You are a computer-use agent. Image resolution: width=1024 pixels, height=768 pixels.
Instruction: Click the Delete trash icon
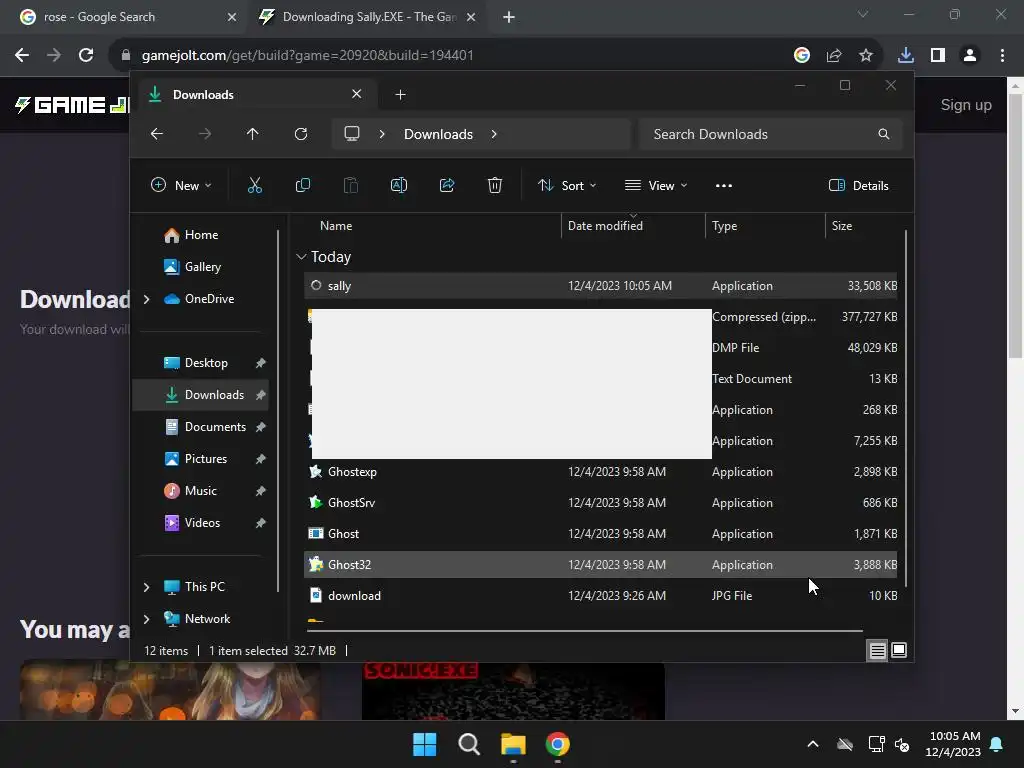point(494,185)
